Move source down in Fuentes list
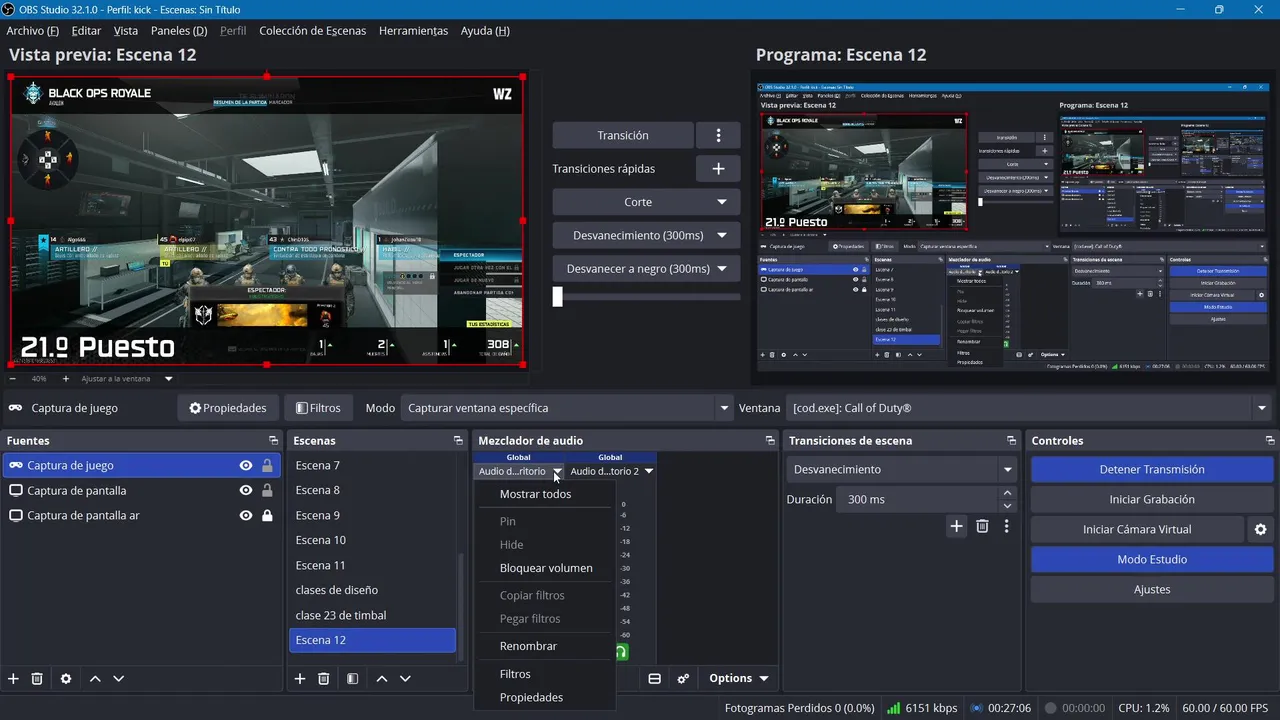Viewport: 1280px width, 720px height. click(118, 678)
